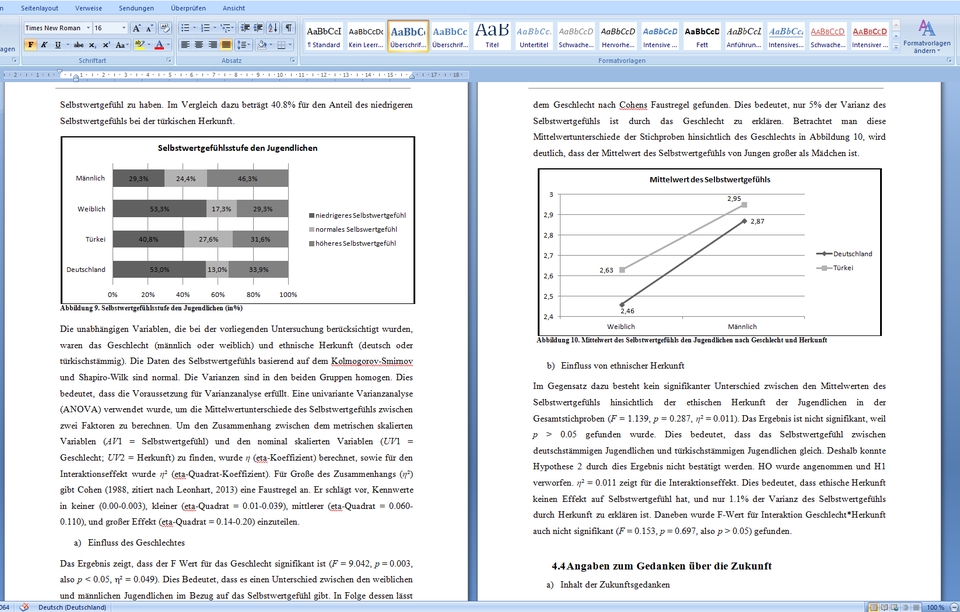Open the Überprüfen tab
Image resolution: width=960 pixels, height=612 pixels.
(x=189, y=8)
